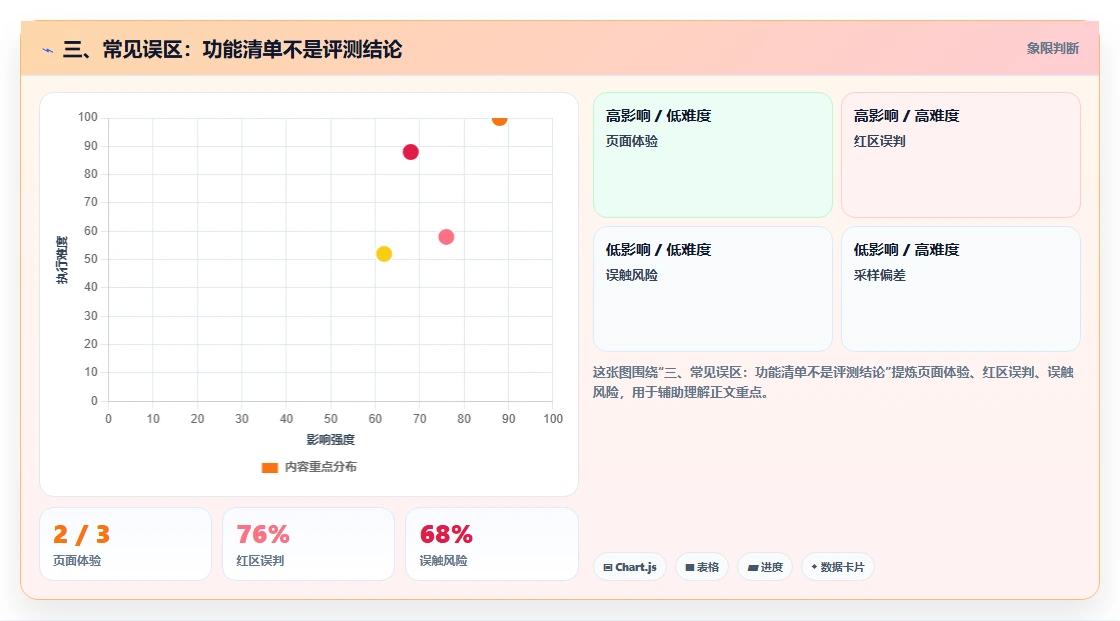This screenshot has width=1120, height=621.
Task: Click the 2 / 3 页面体验 stat card
Action: pos(126,545)
